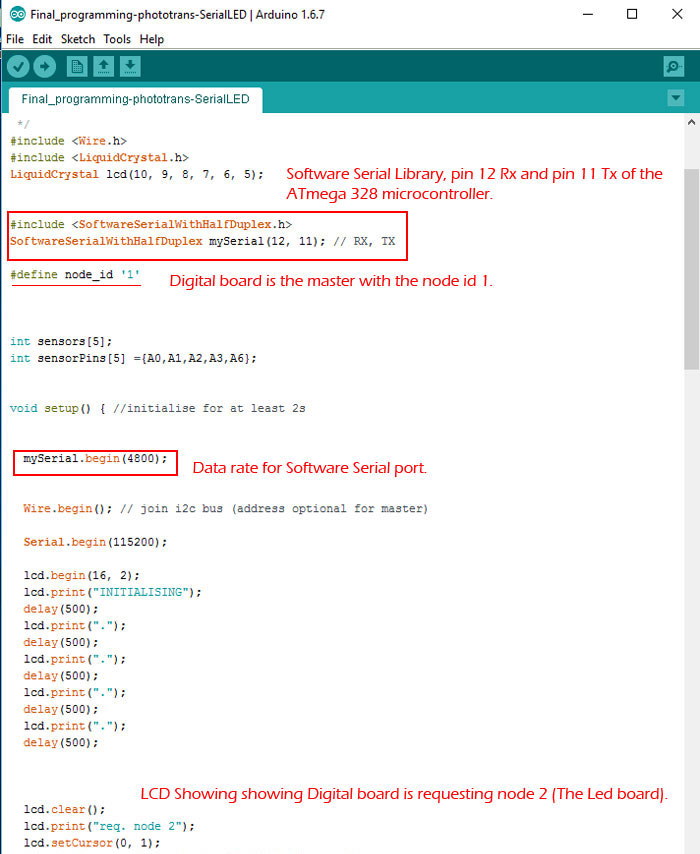
Task: Click the 'mySerial.begin(4800);' line
Action: point(95,459)
